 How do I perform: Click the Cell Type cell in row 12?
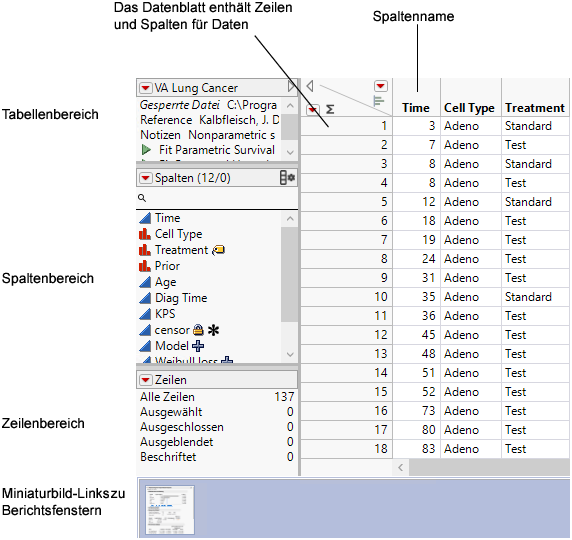tap(471, 335)
